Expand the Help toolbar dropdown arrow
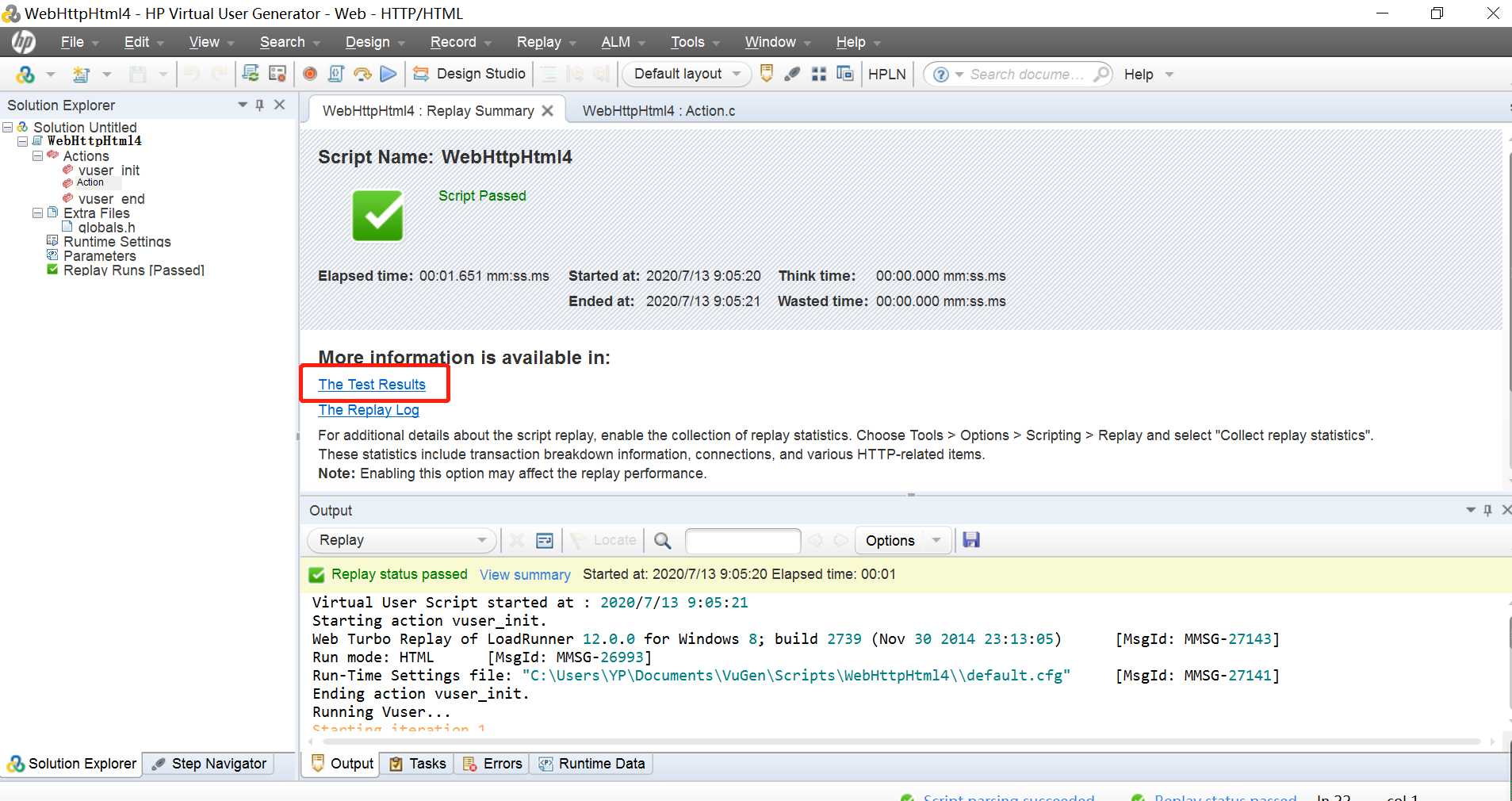This screenshot has height=801, width=1512. click(x=1169, y=75)
